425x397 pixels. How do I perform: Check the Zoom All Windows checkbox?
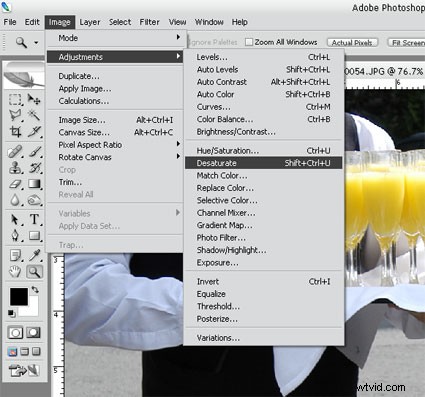click(x=249, y=42)
